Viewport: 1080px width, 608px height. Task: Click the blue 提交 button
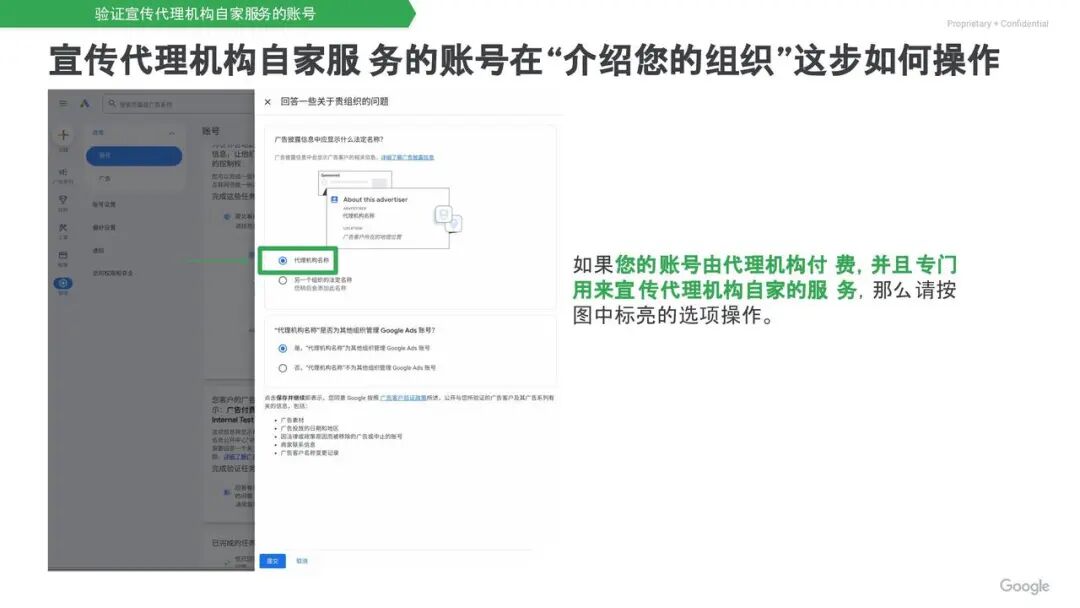[273, 561]
